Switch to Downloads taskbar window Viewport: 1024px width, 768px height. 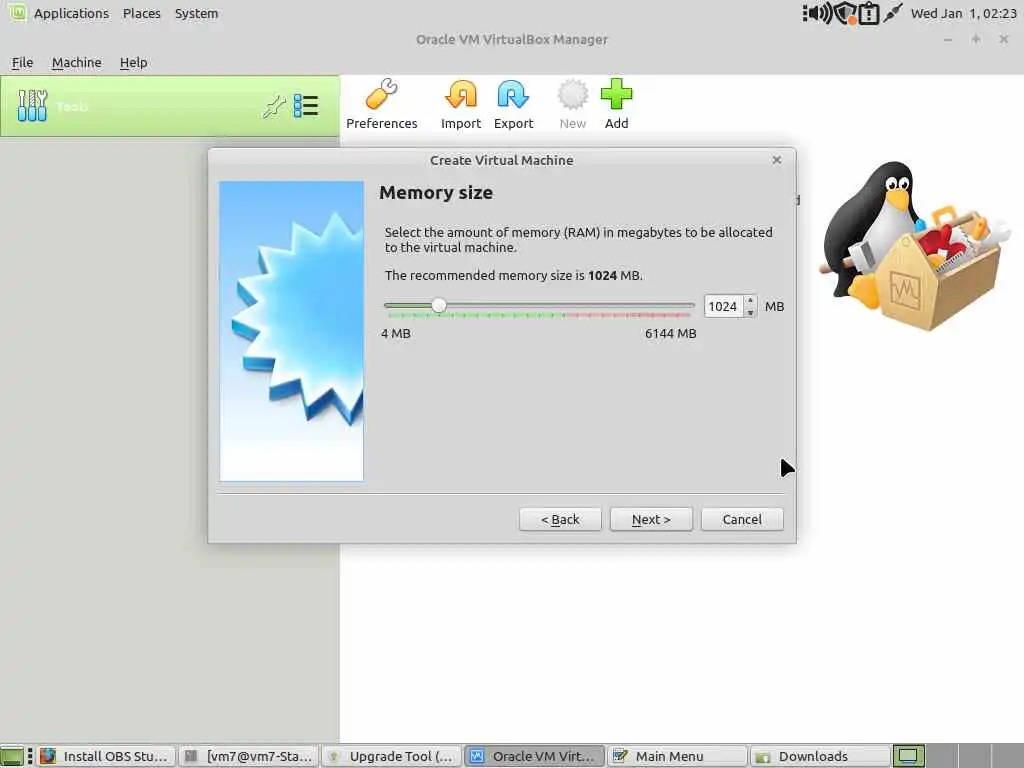pyautogui.click(x=820, y=756)
